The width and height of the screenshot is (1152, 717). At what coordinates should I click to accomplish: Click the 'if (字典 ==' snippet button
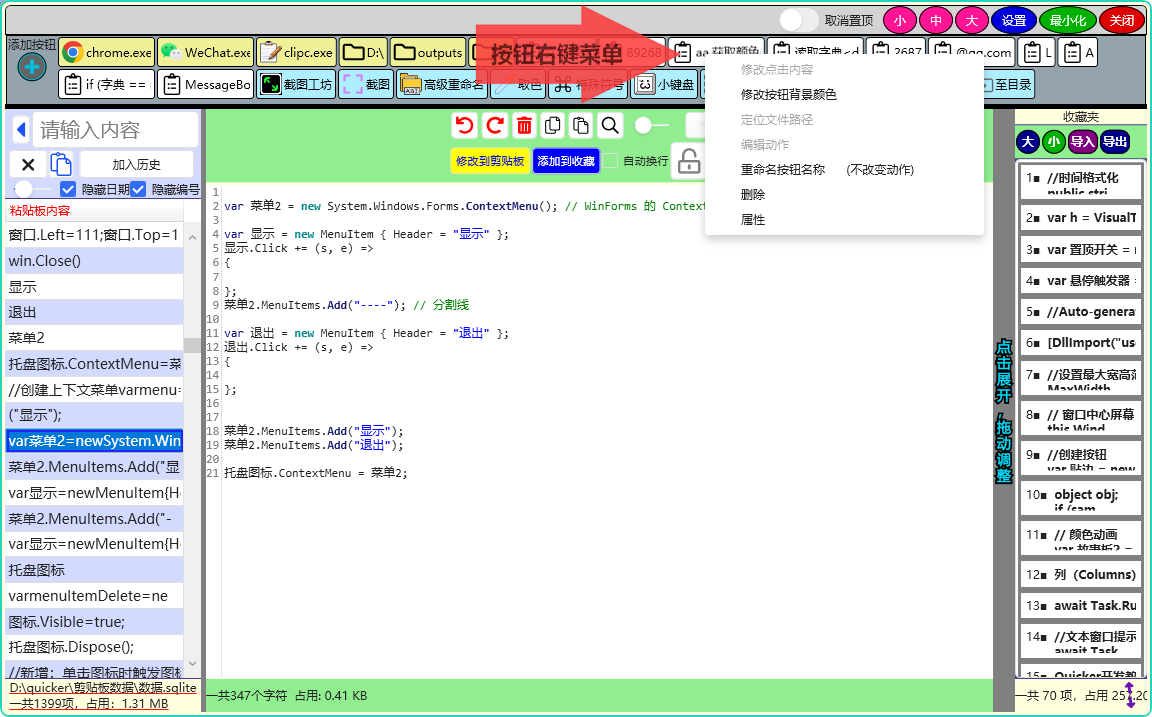107,84
